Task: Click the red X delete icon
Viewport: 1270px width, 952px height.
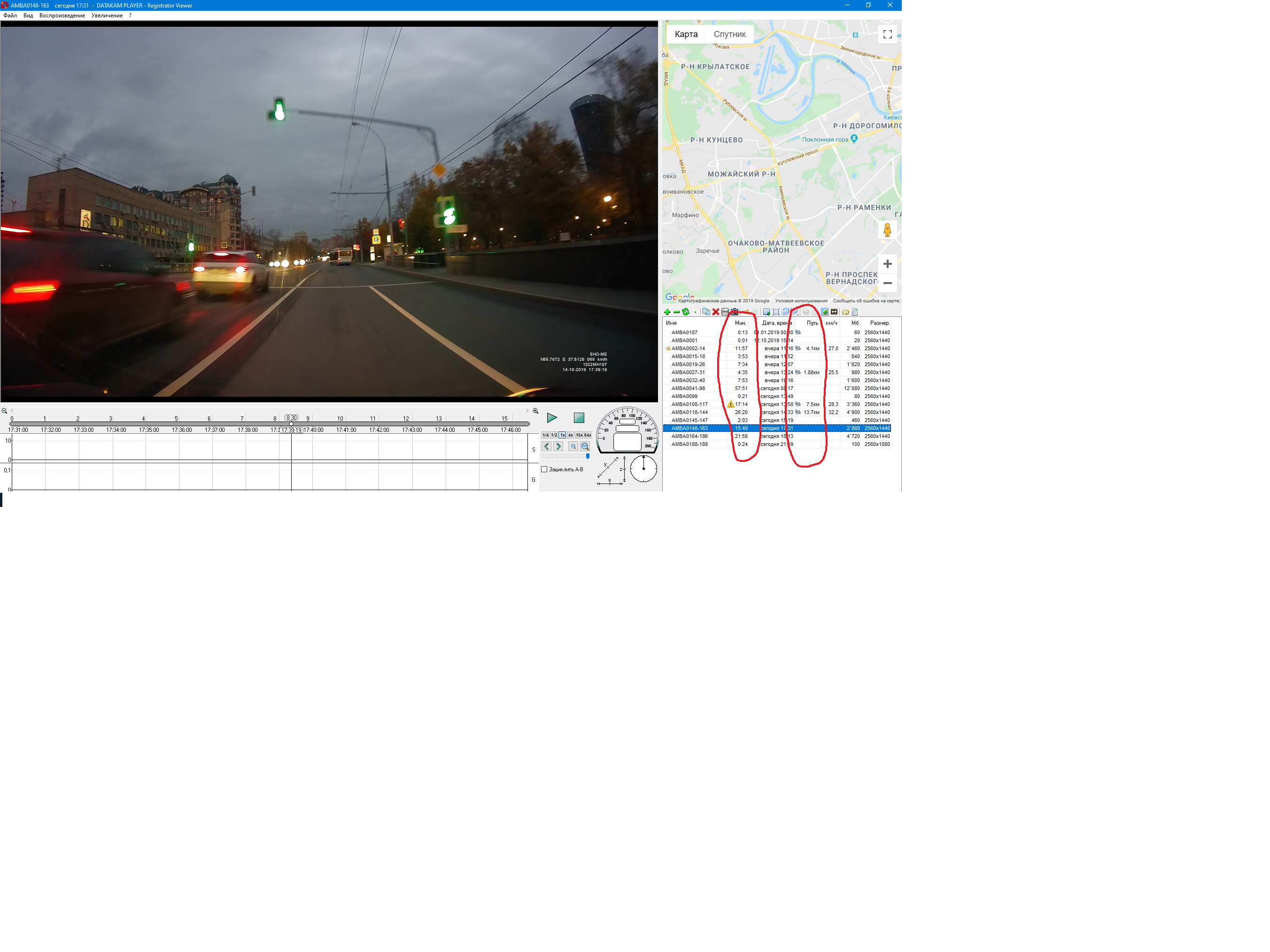Action: tap(715, 312)
